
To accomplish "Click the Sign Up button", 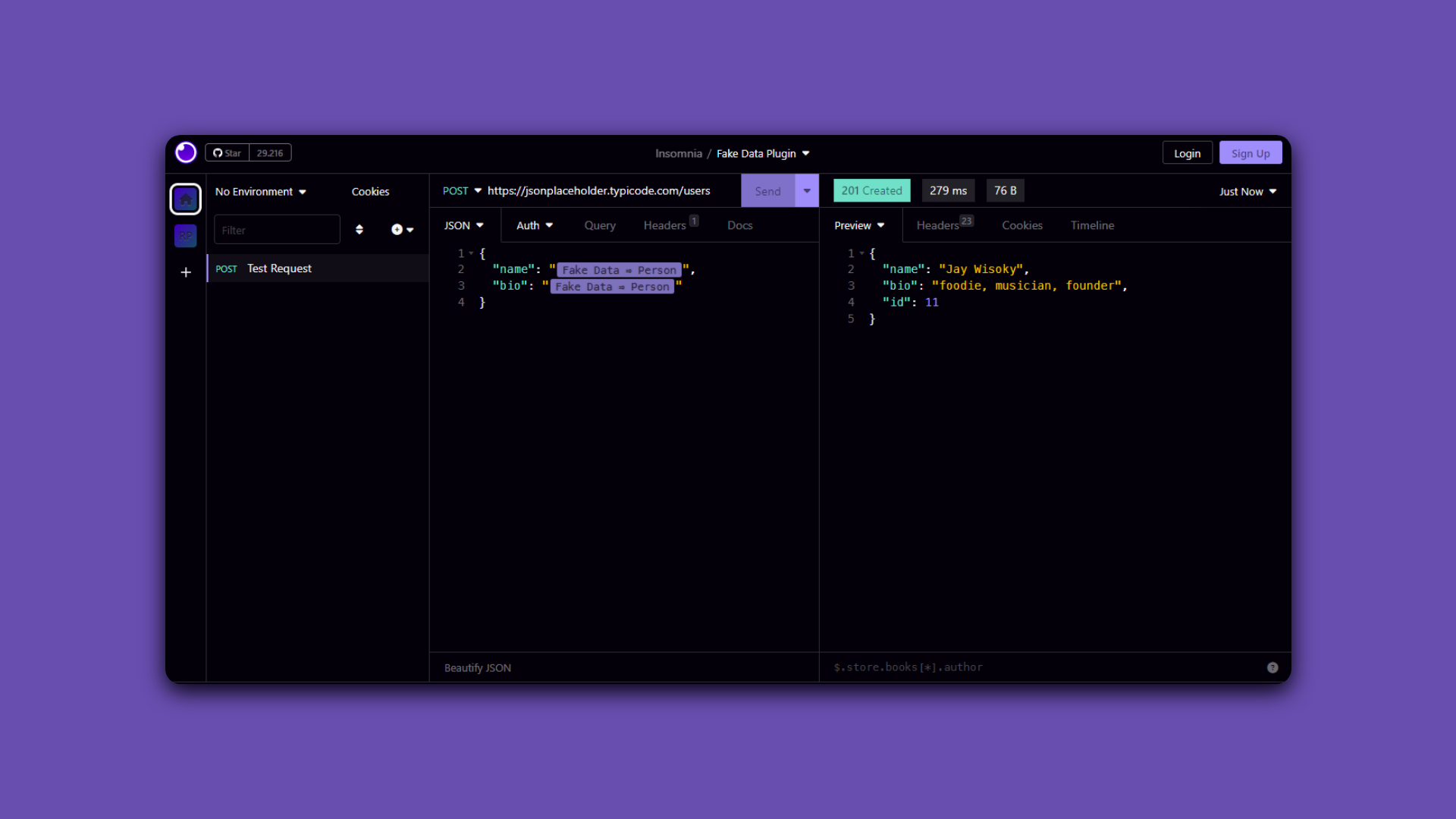I will point(1250,153).
